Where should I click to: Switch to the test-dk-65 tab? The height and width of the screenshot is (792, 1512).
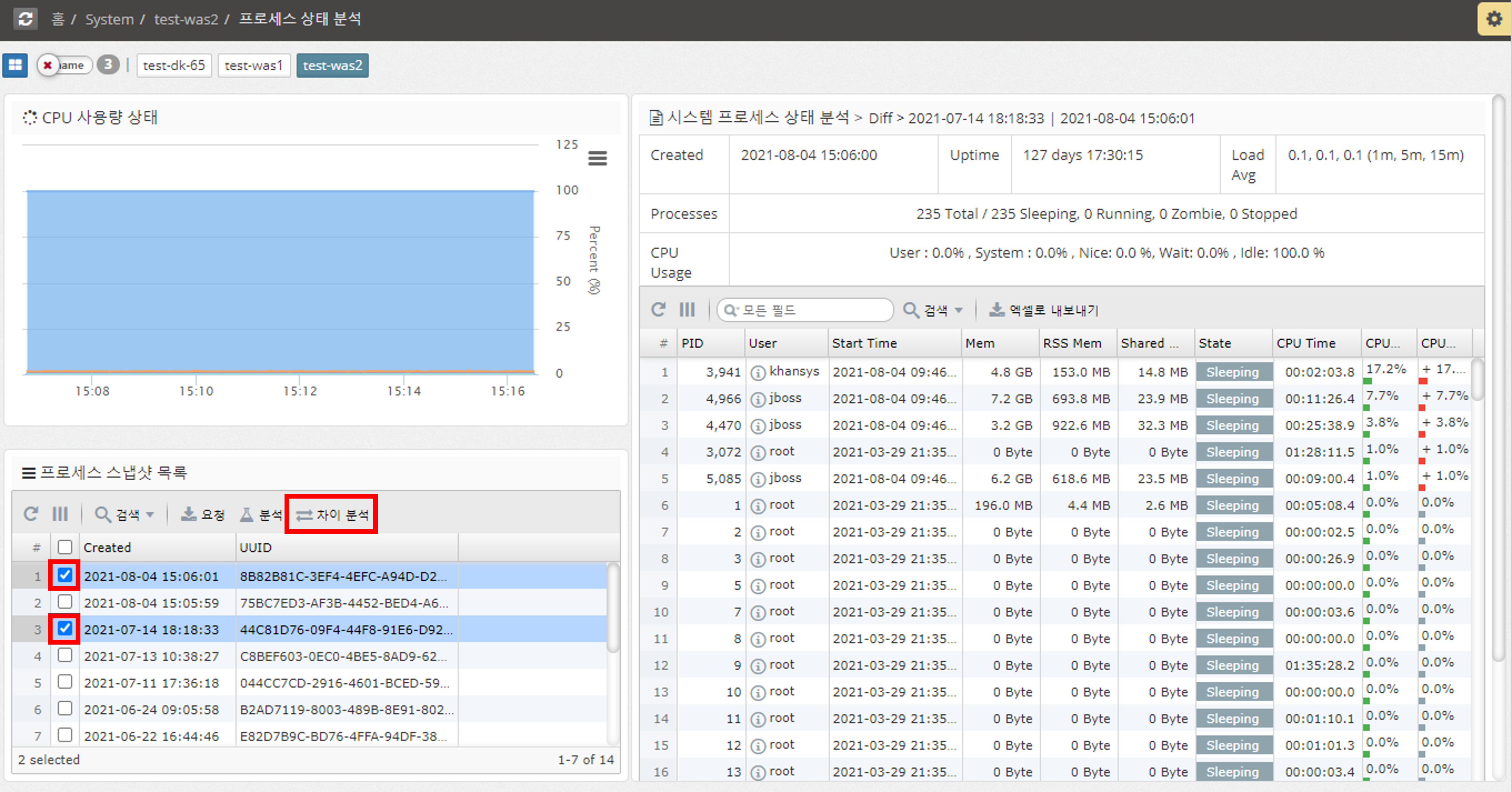(174, 65)
